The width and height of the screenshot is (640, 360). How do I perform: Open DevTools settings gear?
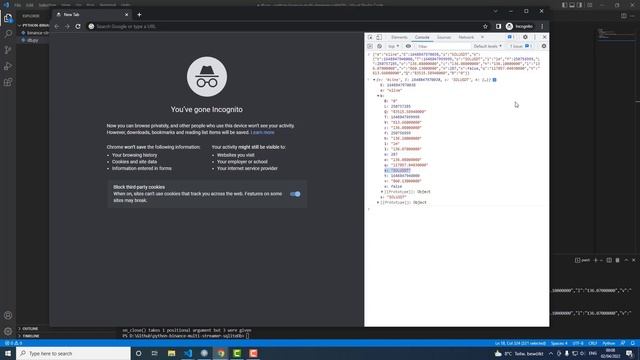(x=525, y=37)
